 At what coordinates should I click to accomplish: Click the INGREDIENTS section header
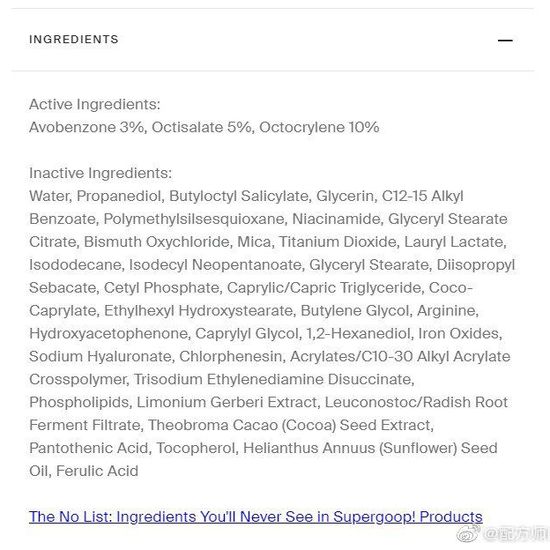coord(74,39)
